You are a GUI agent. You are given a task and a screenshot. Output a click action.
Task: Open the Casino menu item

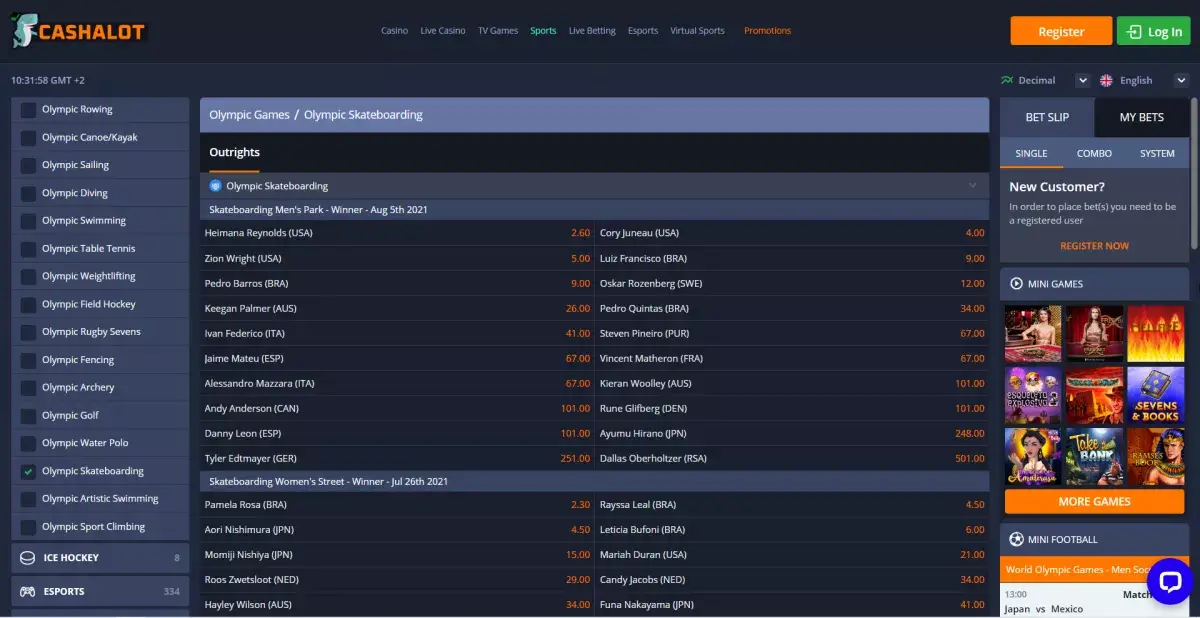click(394, 31)
